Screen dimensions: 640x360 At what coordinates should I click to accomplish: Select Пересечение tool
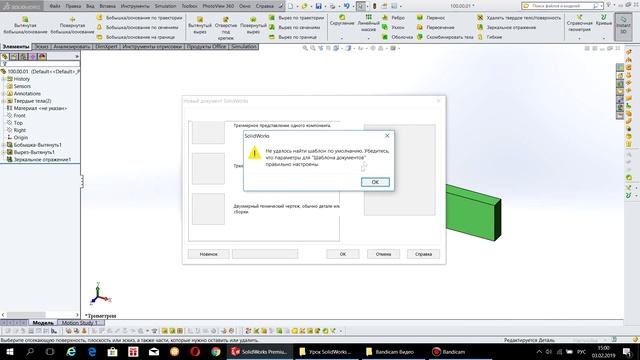tap(436, 27)
